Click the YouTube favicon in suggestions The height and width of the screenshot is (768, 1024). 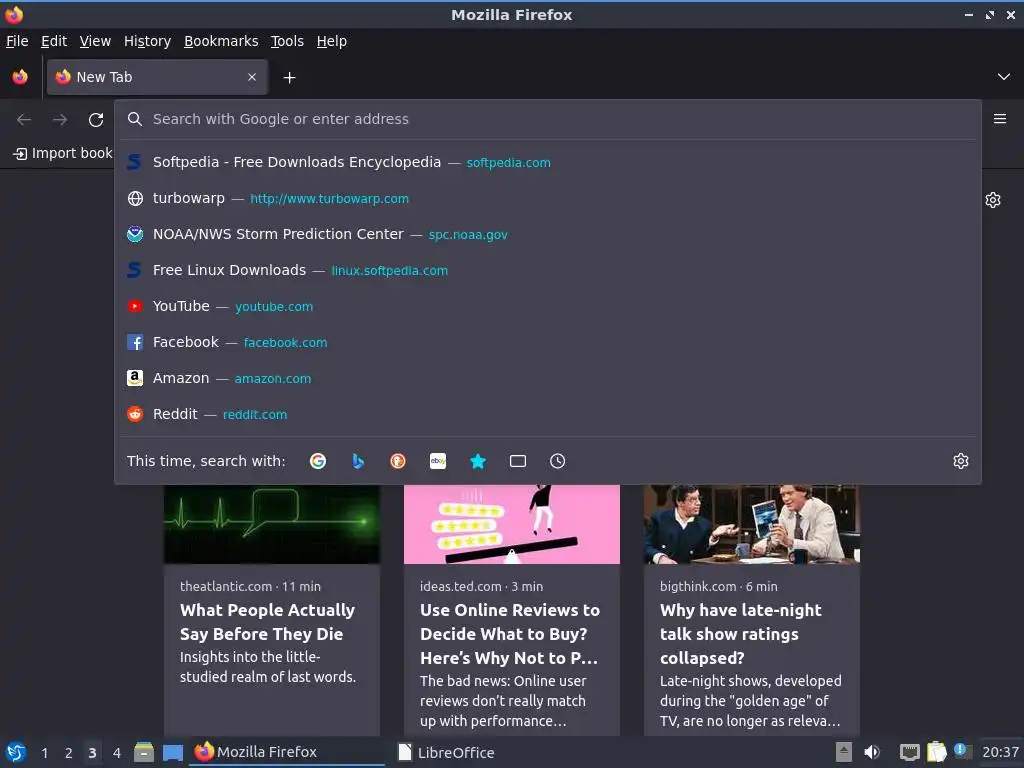coord(135,306)
